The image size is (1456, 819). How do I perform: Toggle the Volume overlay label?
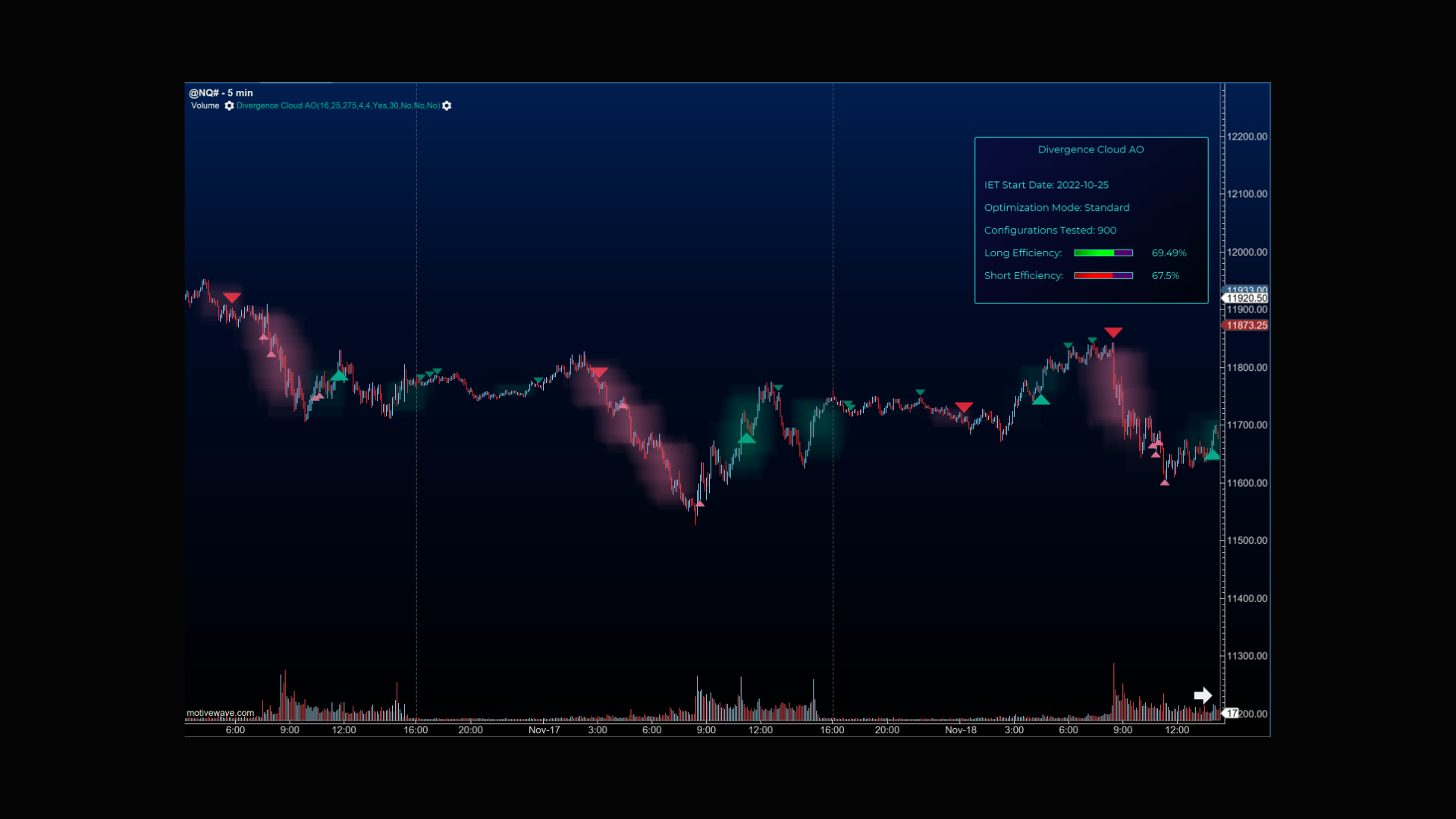[x=205, y=106]
